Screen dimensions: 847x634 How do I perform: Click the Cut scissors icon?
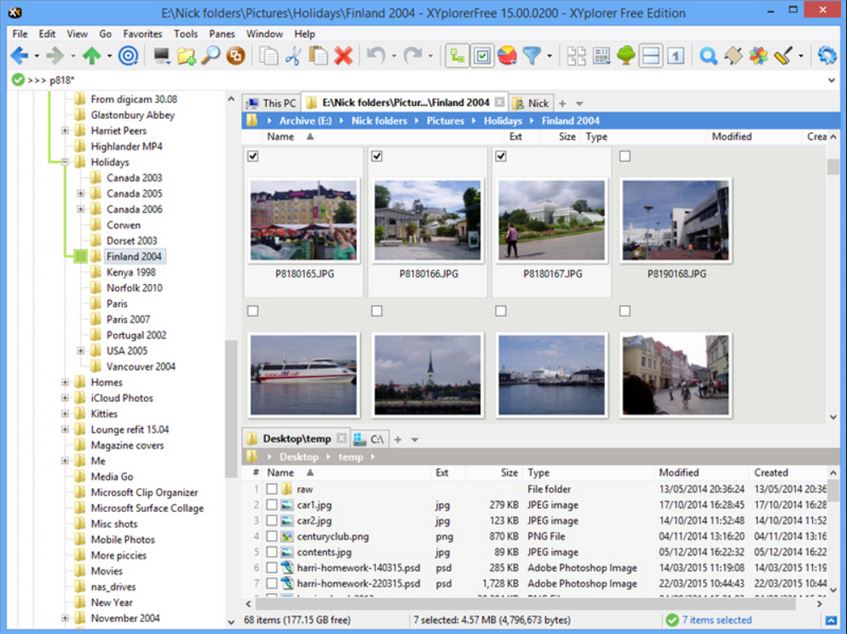tap(293, 56)
